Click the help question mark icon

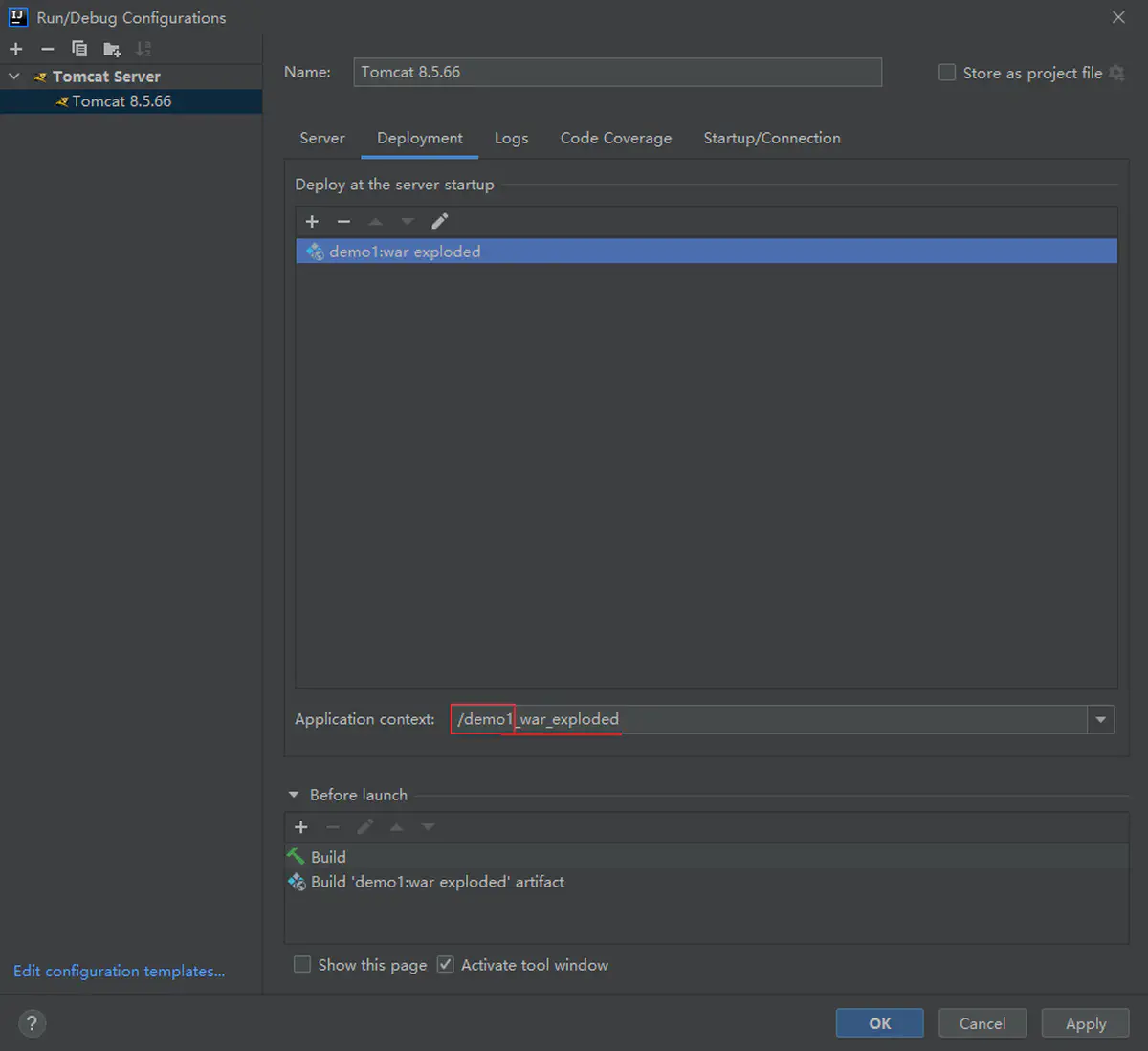(32, 1023)
